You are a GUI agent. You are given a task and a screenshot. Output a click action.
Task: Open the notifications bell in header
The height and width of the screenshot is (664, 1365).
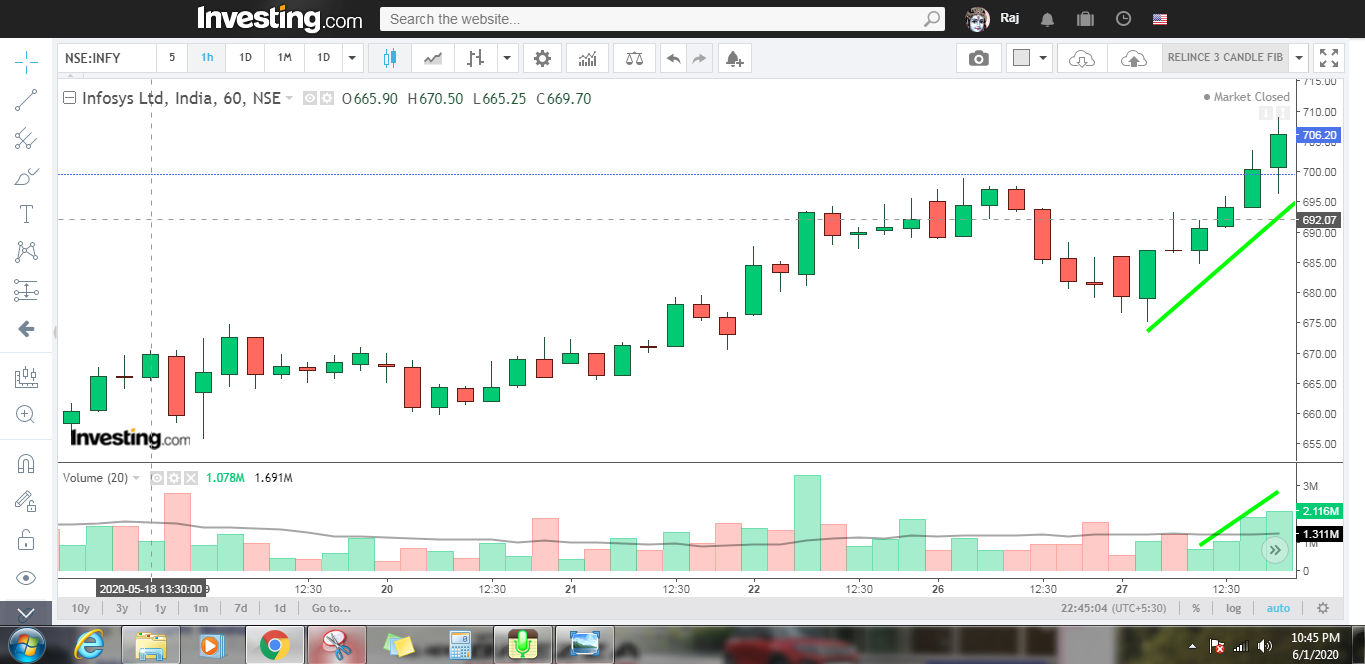(x=1048, y=19)
